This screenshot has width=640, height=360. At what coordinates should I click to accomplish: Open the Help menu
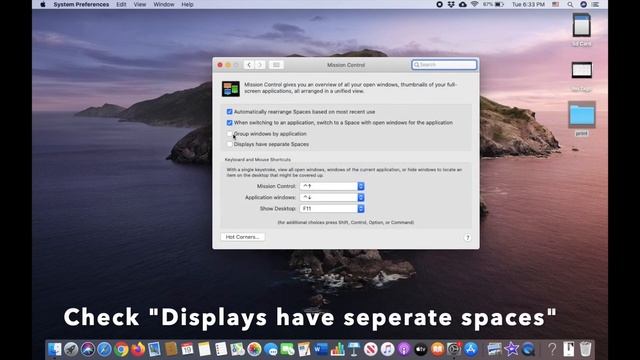pos(187,4)
